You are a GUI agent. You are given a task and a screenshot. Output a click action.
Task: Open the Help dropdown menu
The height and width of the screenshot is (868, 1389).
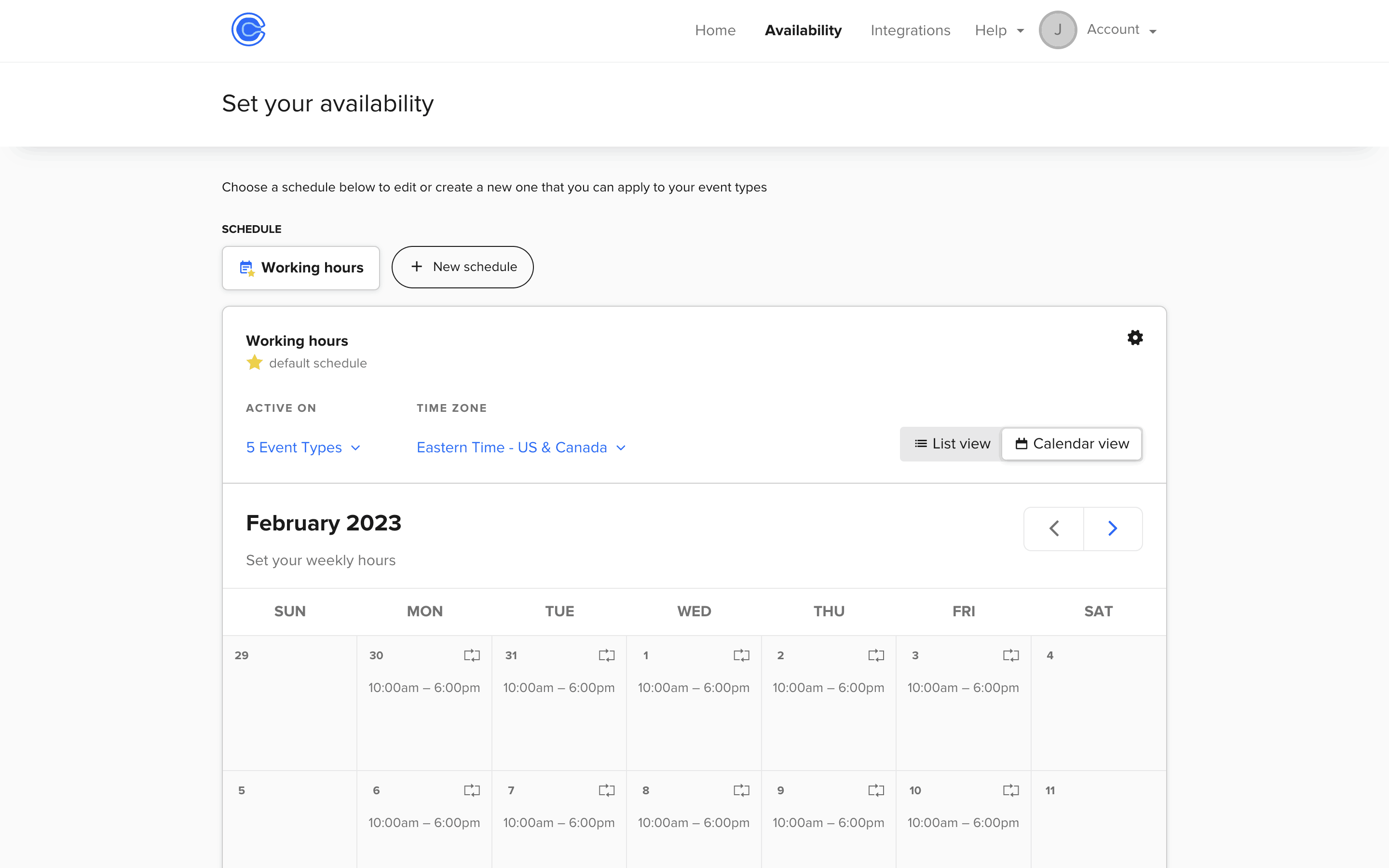pos(999,30)
